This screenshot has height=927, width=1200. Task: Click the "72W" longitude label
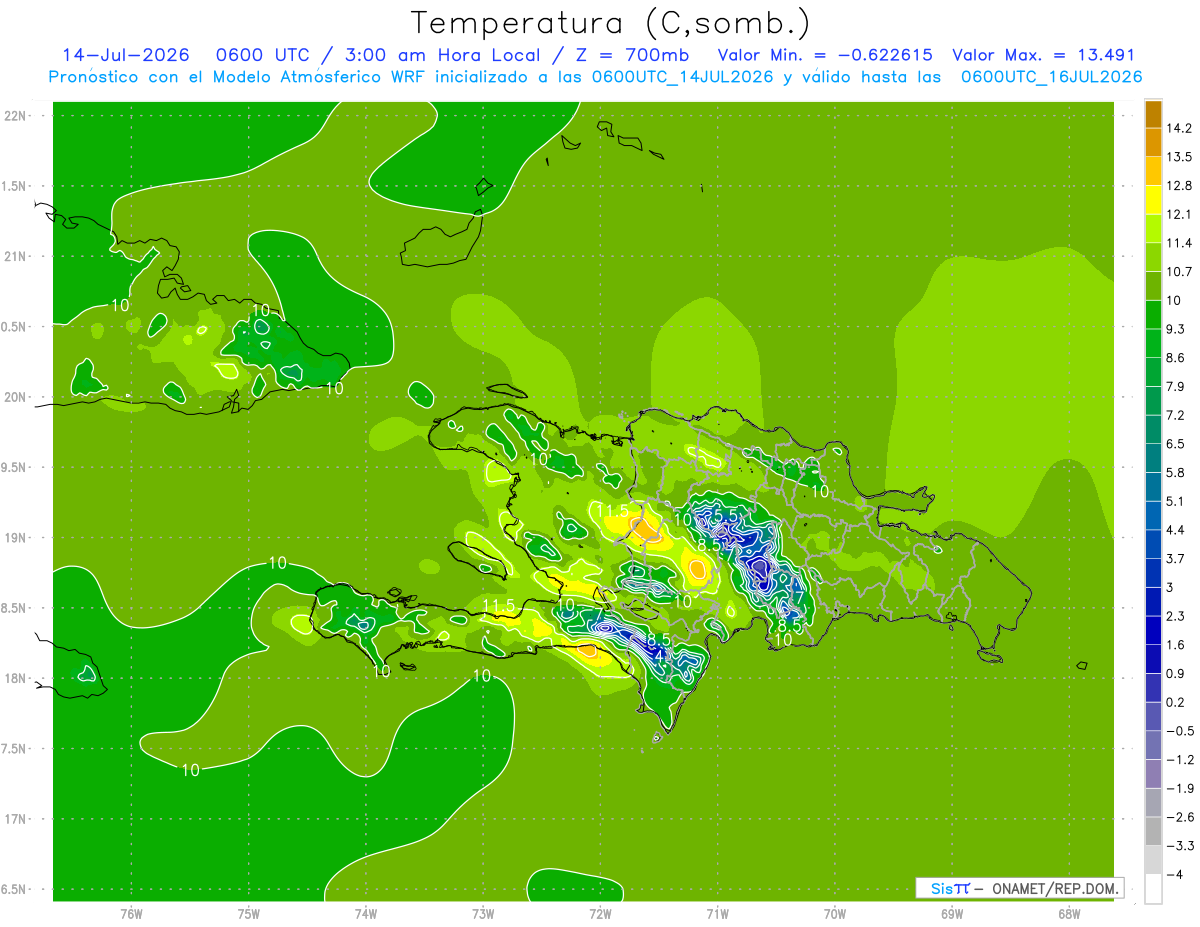coord(600,913)
